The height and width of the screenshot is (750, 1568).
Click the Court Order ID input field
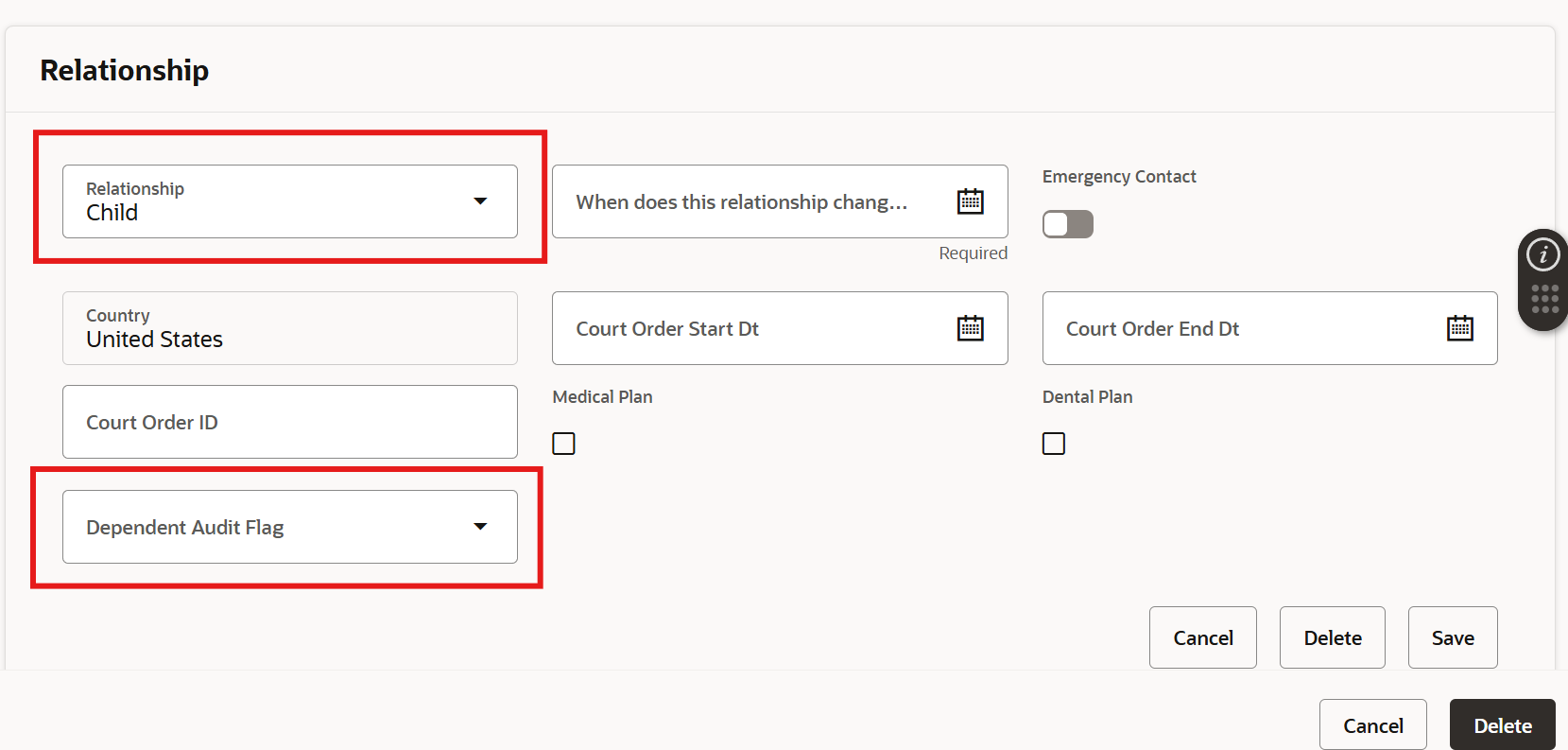click(290, 422)
